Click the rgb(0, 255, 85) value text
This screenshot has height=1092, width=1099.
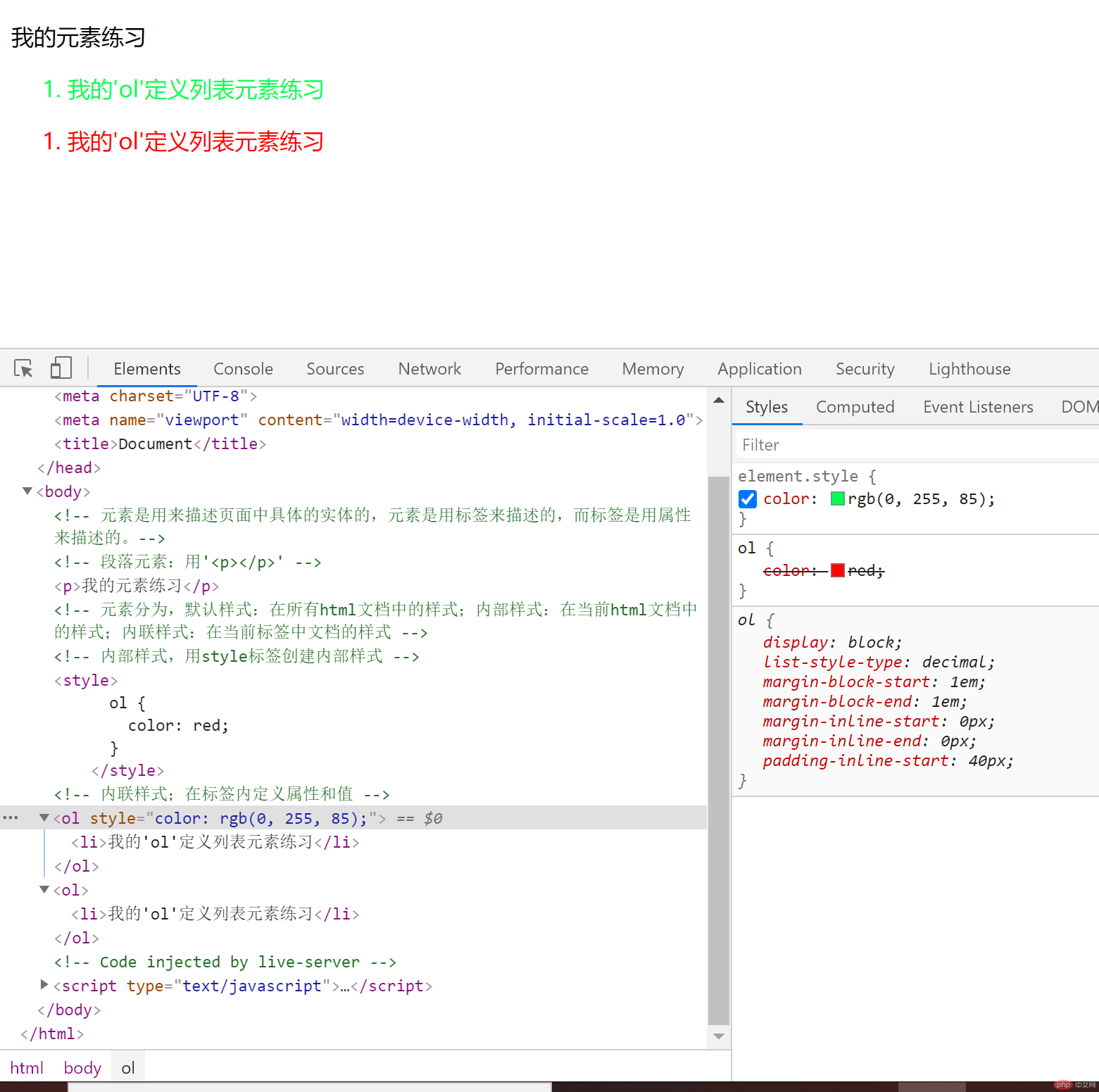pyautogui.click(x=921, y=498)
